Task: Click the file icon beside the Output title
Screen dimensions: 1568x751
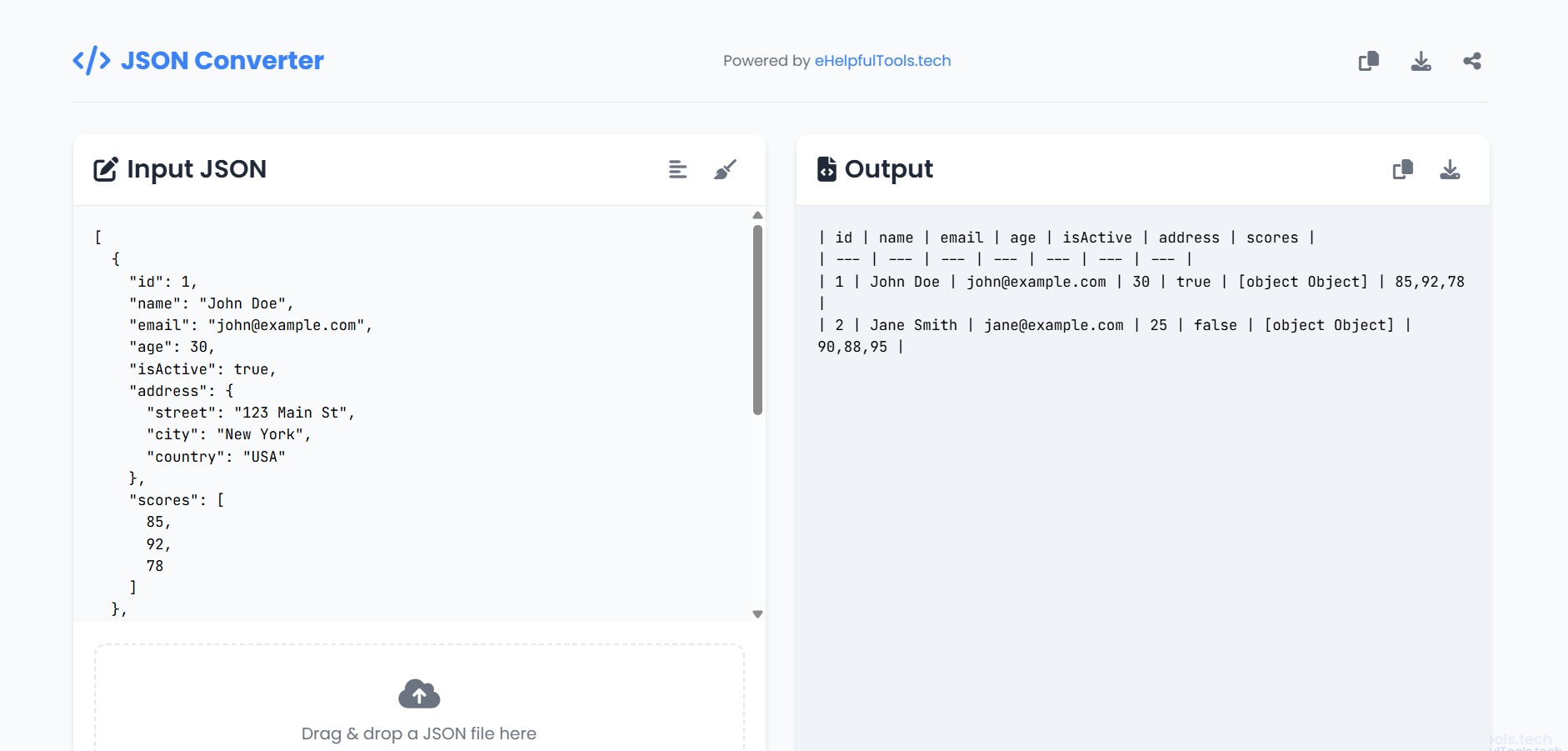Action: click(826, 169)
